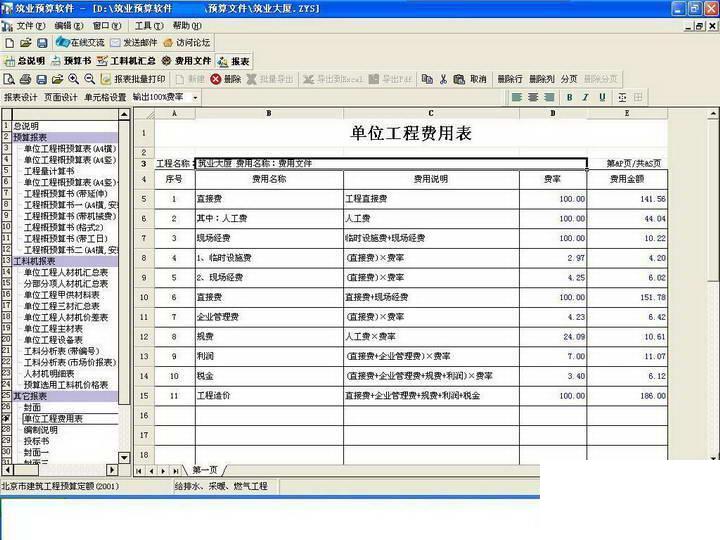This screenshot has width=720, height=540.
Task: Click 删除列 delete column
Action: pos(542,79)
